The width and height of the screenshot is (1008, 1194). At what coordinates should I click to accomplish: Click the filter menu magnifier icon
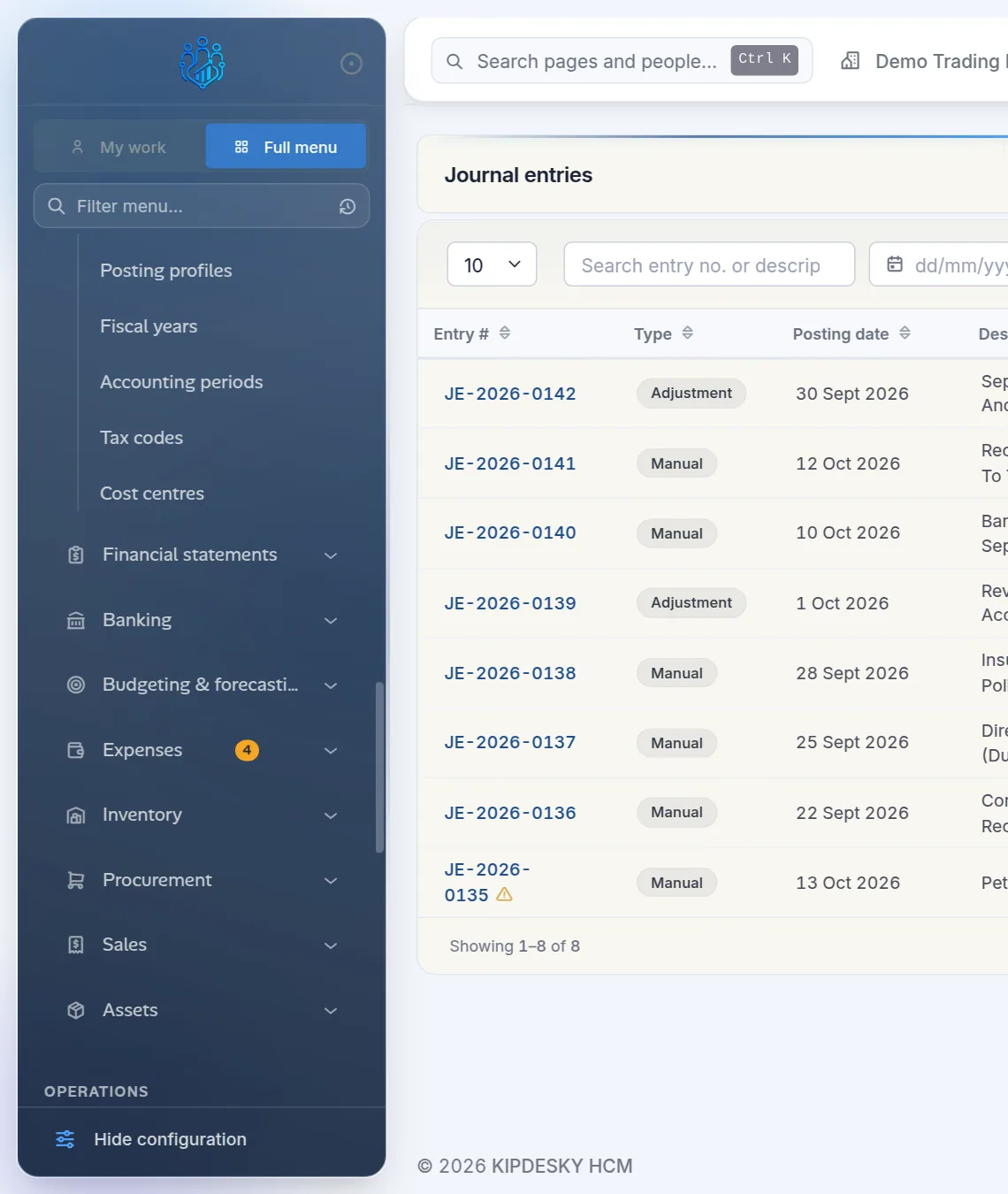[x=57, y=206]
